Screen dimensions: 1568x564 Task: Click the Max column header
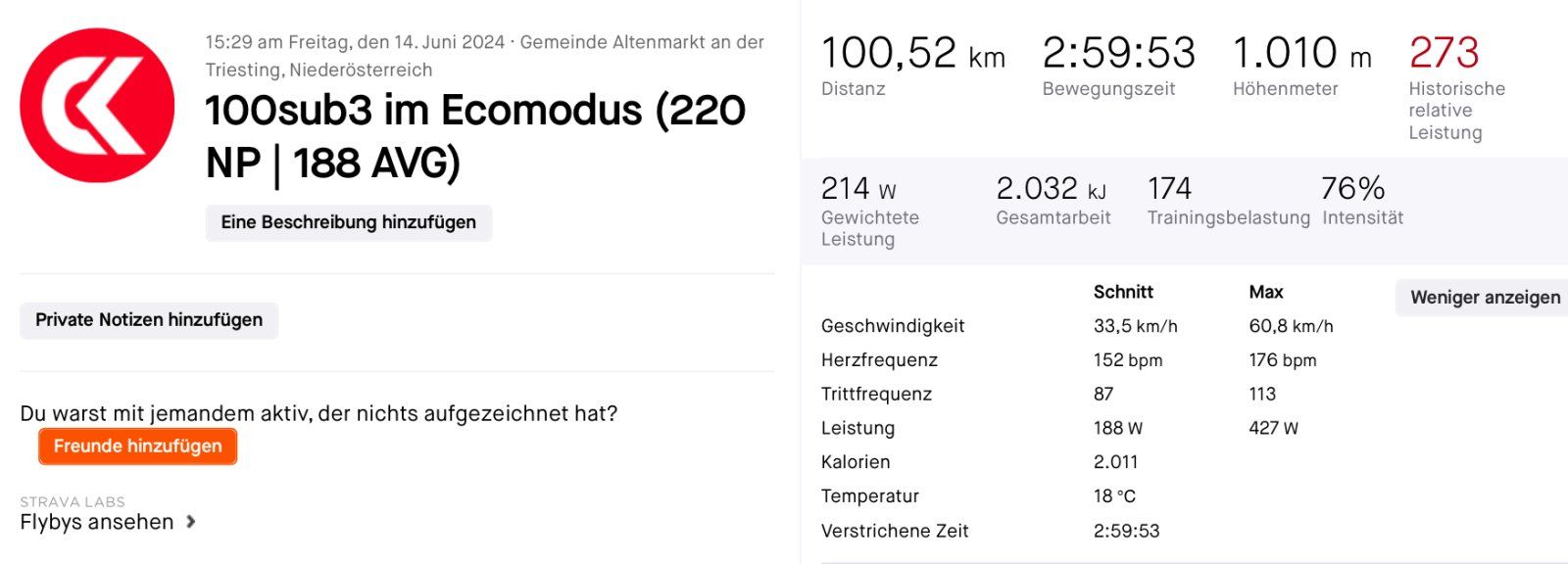coord(1266,292)
